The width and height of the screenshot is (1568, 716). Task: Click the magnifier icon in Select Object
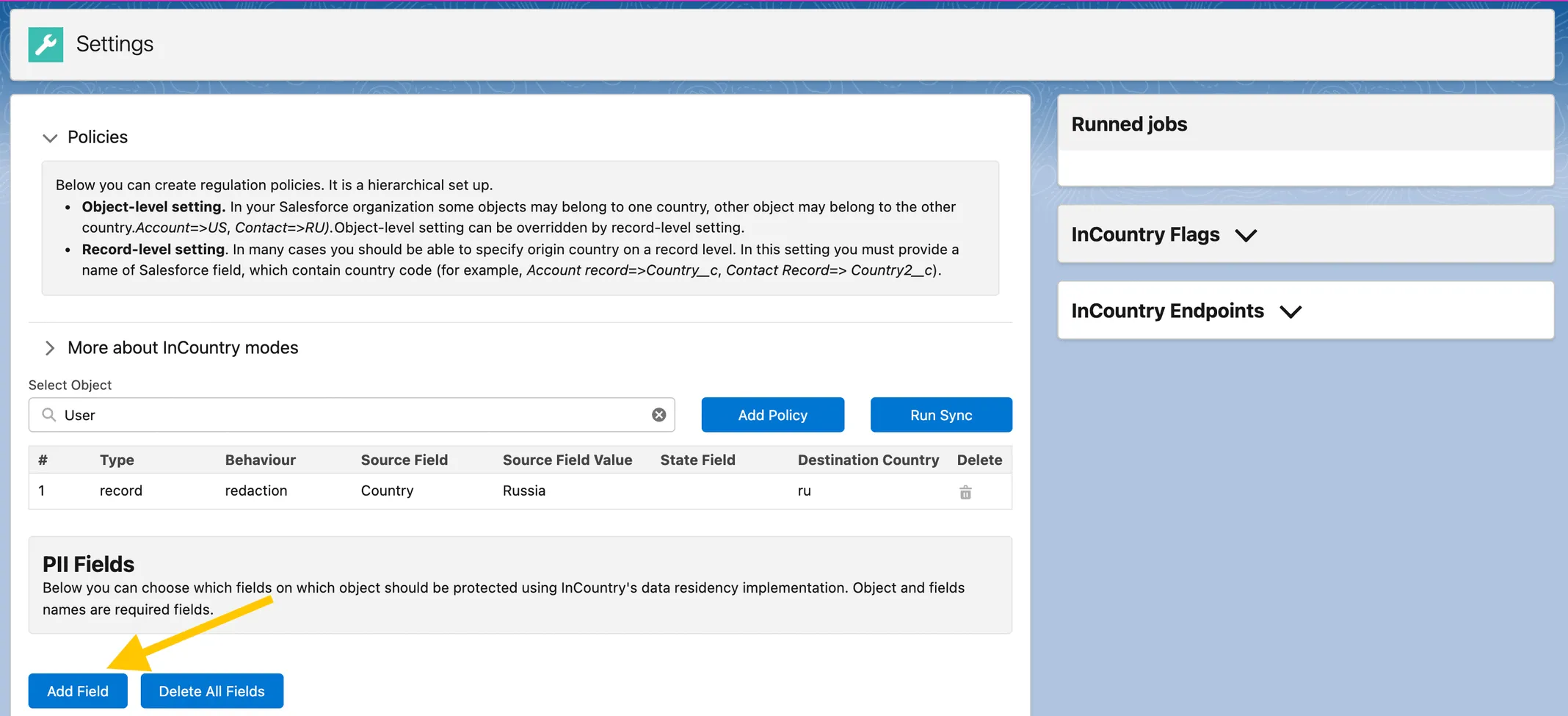[x=49, y=415]
